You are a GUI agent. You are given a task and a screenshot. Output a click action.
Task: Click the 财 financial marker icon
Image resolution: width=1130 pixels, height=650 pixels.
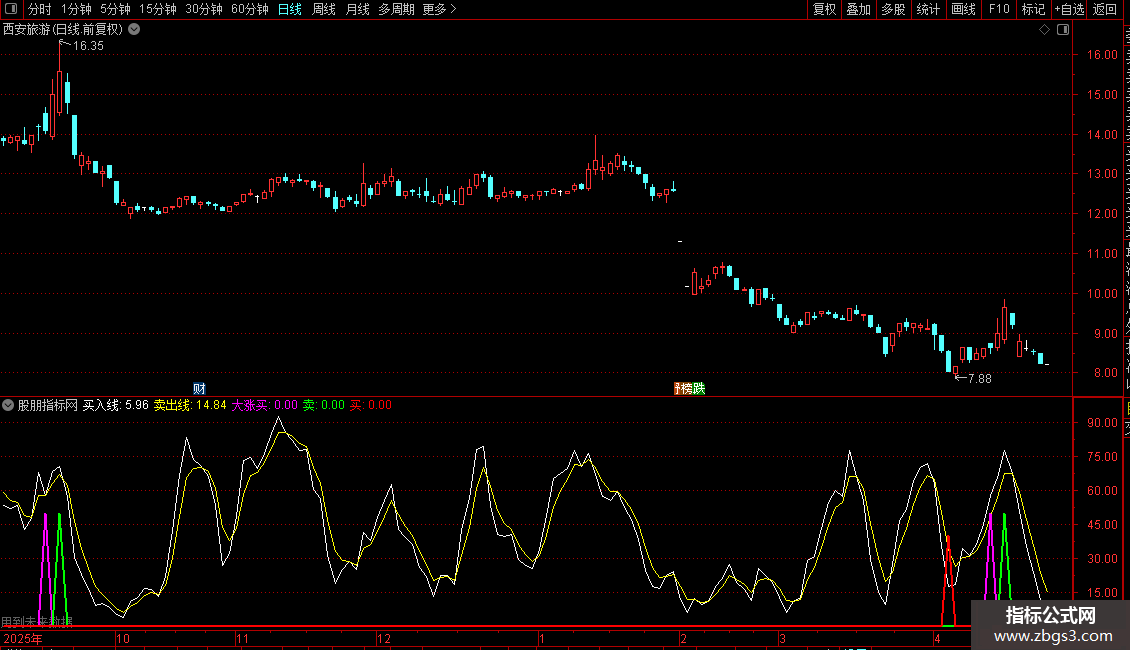pyautogui.click(x=199, y=389)
